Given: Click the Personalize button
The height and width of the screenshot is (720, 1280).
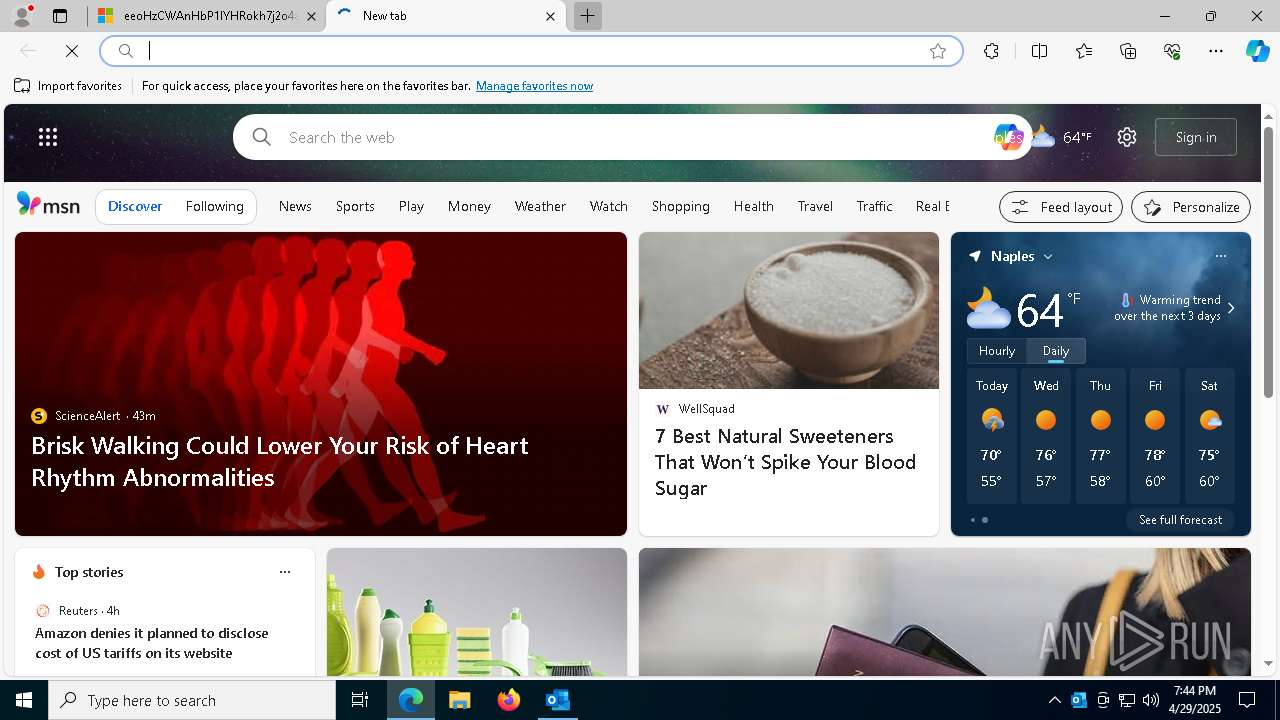Looking at the screenshot, I should [x=1191, y=207].
